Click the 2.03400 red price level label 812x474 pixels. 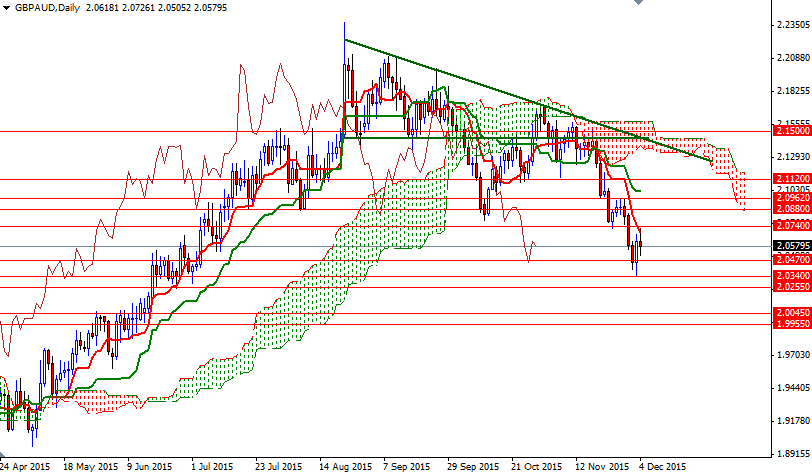(x=792, y=276)
